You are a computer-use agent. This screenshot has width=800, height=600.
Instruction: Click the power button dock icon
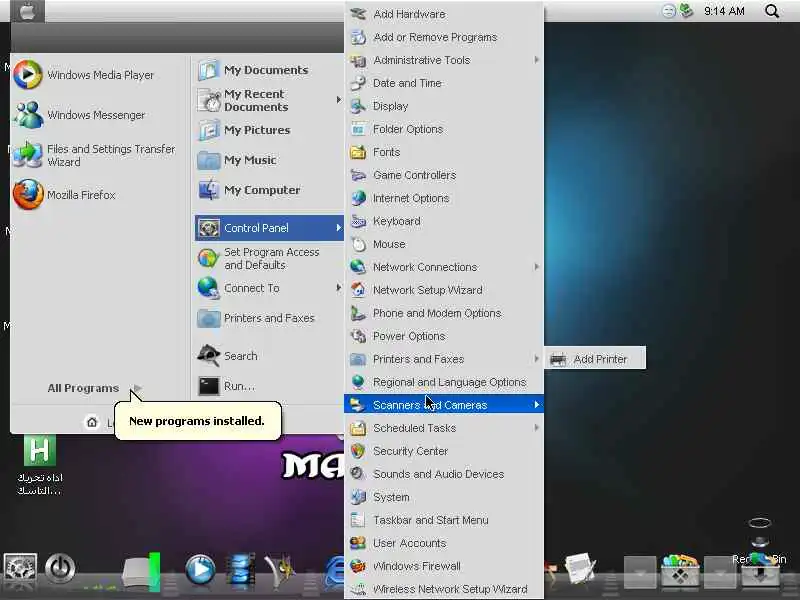pyautogui.click(x=60, y=567)
